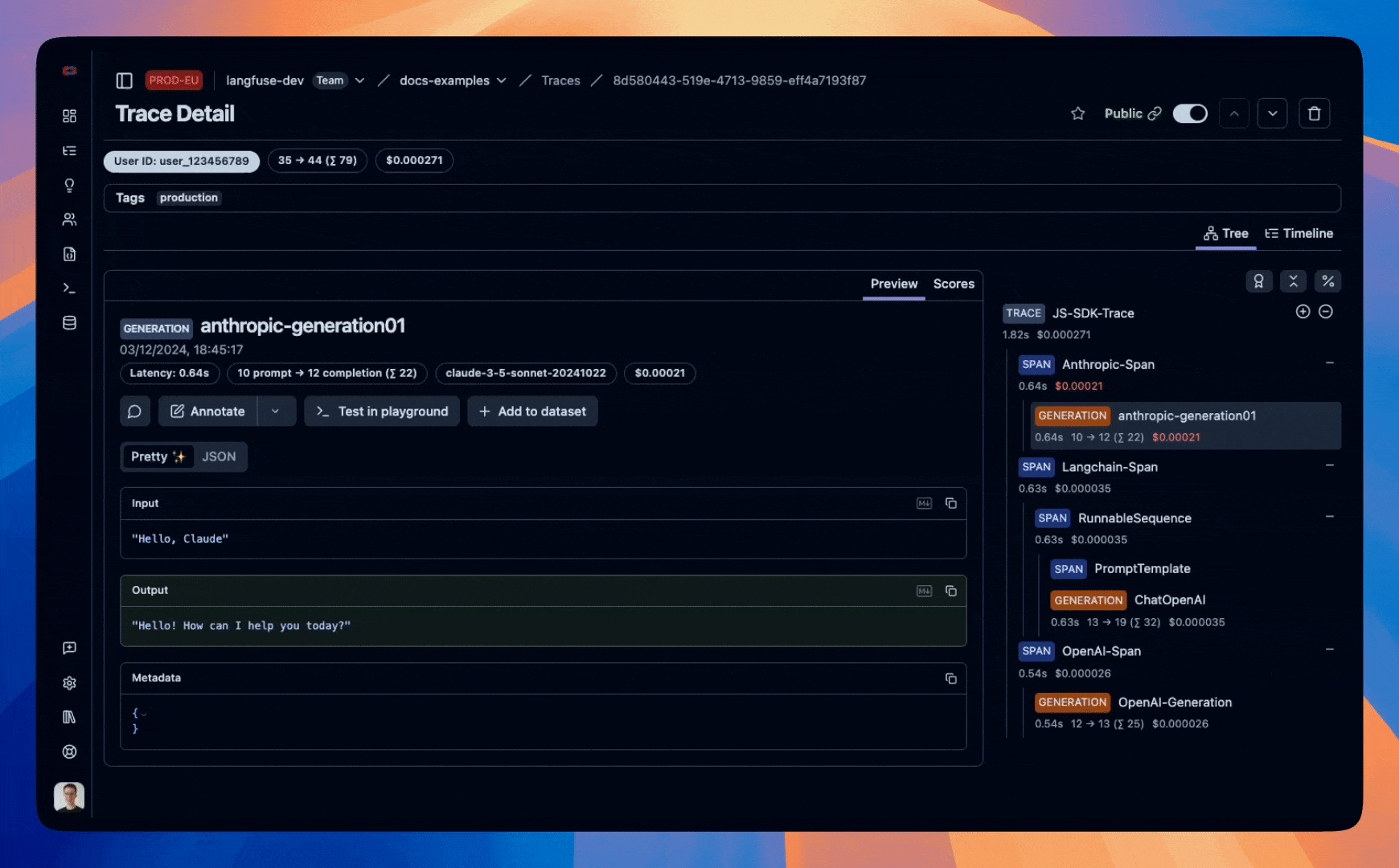Switch to the Timeline view tab

pos(1299,233)
